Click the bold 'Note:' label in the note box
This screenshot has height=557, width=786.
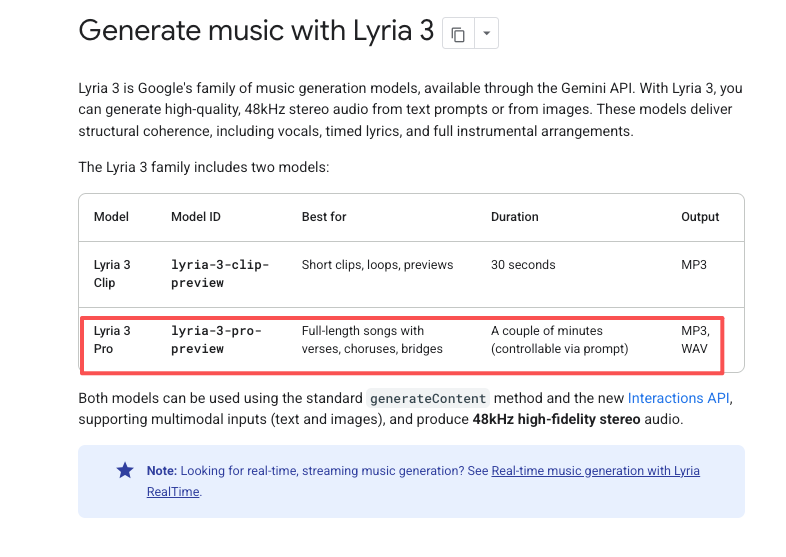(161, 471)
